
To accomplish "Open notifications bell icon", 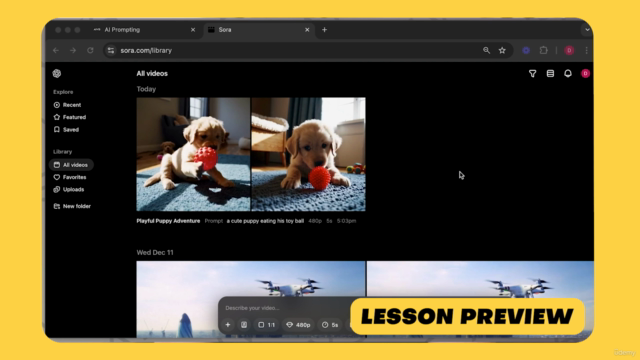I will click(568, 73).
